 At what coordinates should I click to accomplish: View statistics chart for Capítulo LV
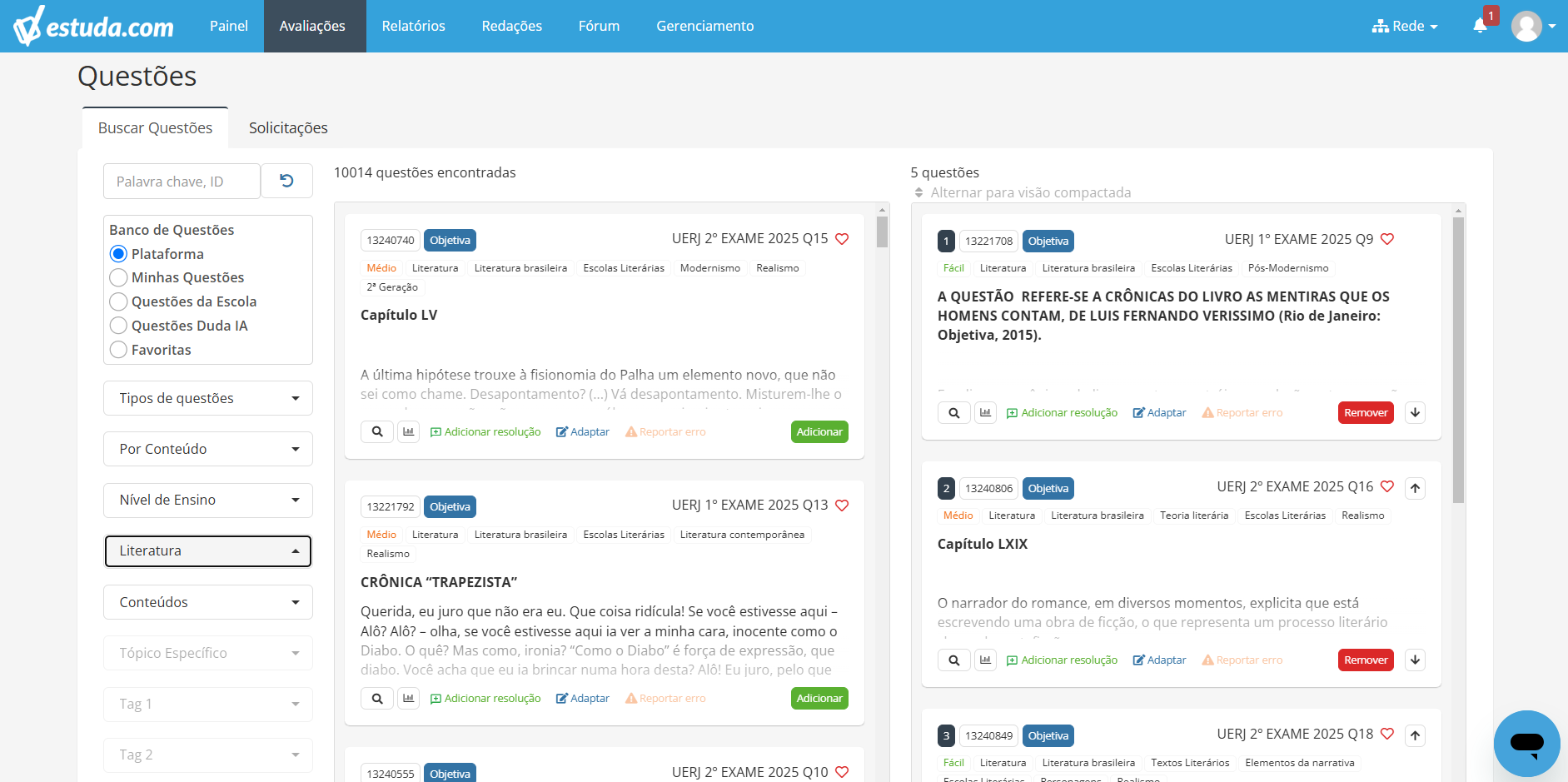[408, 431]
